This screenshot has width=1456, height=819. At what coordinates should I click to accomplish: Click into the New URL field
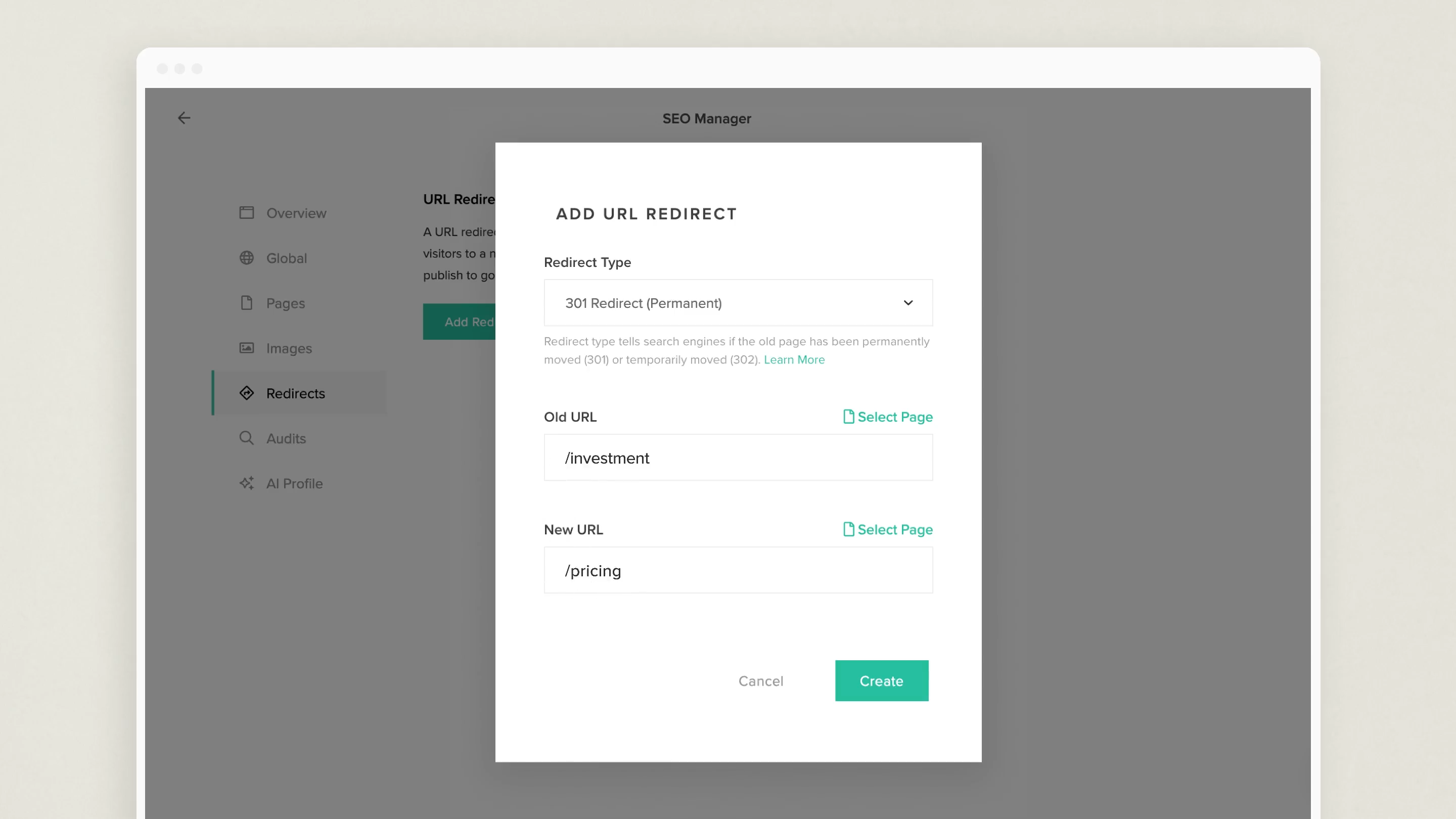[738, 570]
